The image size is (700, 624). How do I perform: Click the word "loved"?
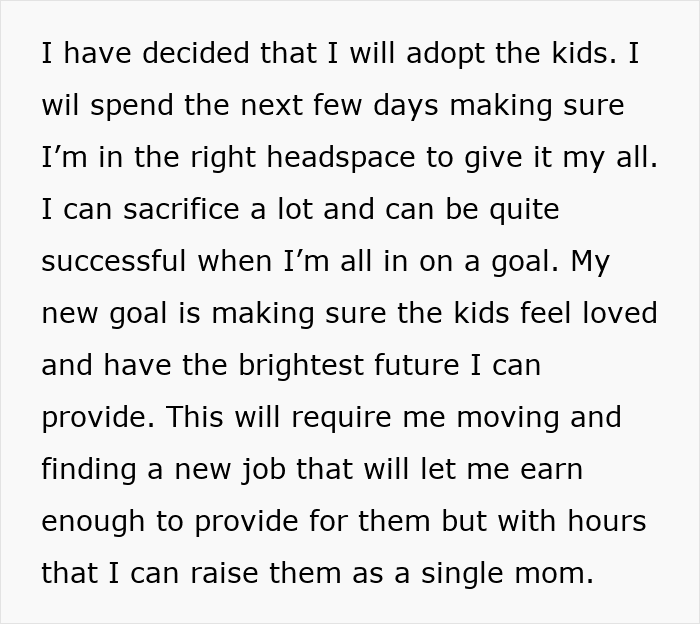[617, 314]
